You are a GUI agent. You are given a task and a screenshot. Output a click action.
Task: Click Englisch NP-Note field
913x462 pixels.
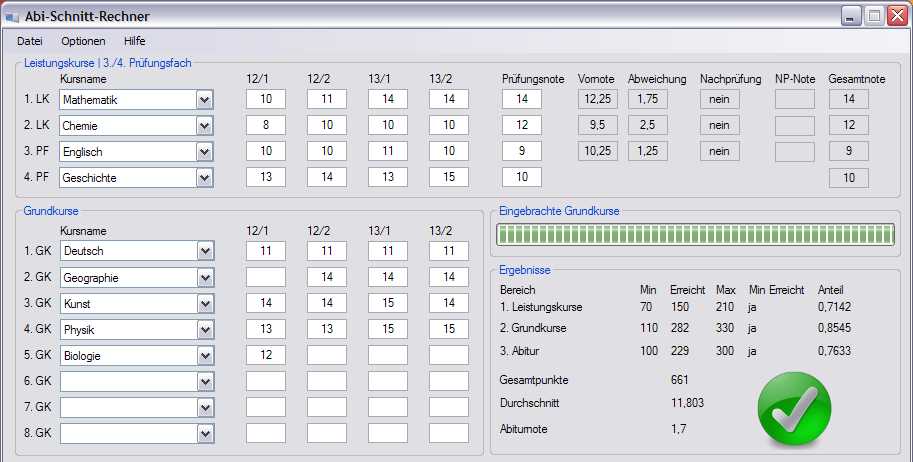(x=795, y=151)
